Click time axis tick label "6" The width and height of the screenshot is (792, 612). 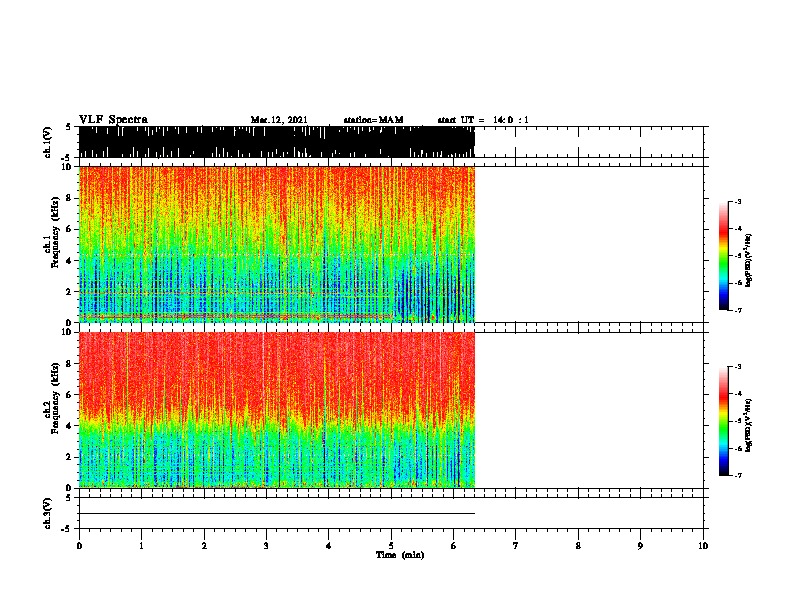[453, 546]
